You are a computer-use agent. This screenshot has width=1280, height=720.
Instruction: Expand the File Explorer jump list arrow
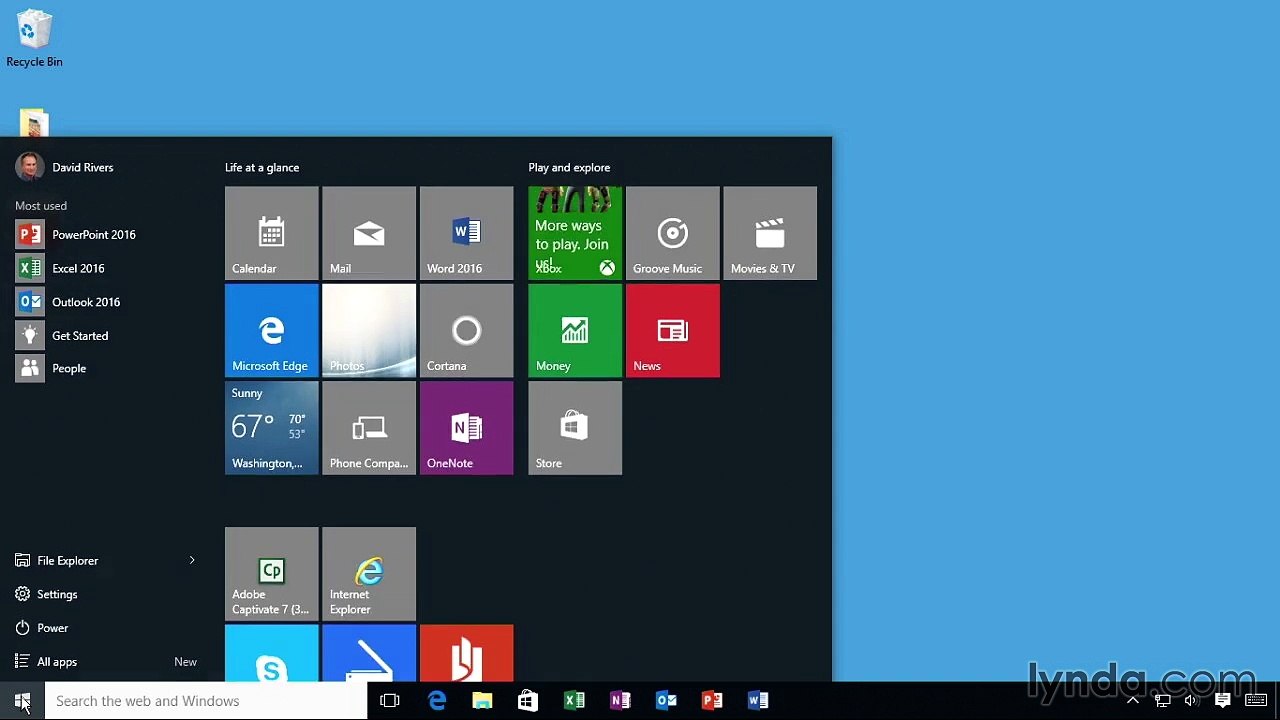(192, 560)
